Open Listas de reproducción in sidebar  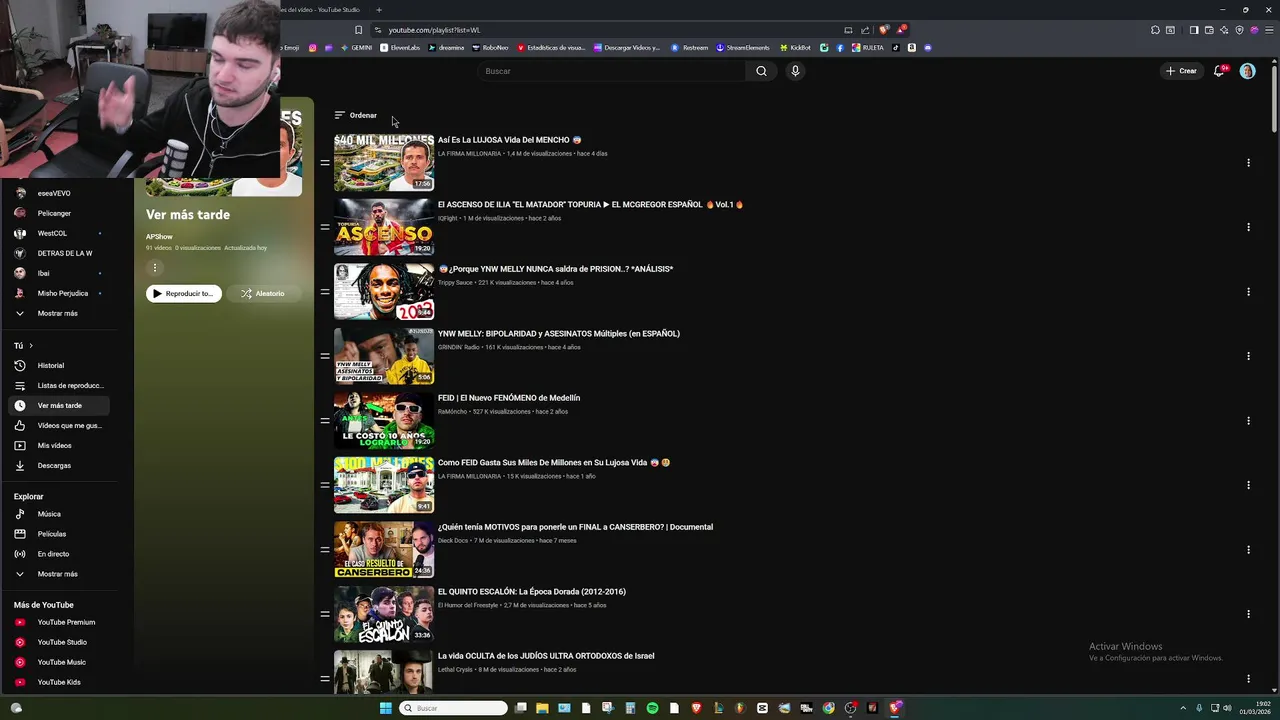(x=60, y=385)
